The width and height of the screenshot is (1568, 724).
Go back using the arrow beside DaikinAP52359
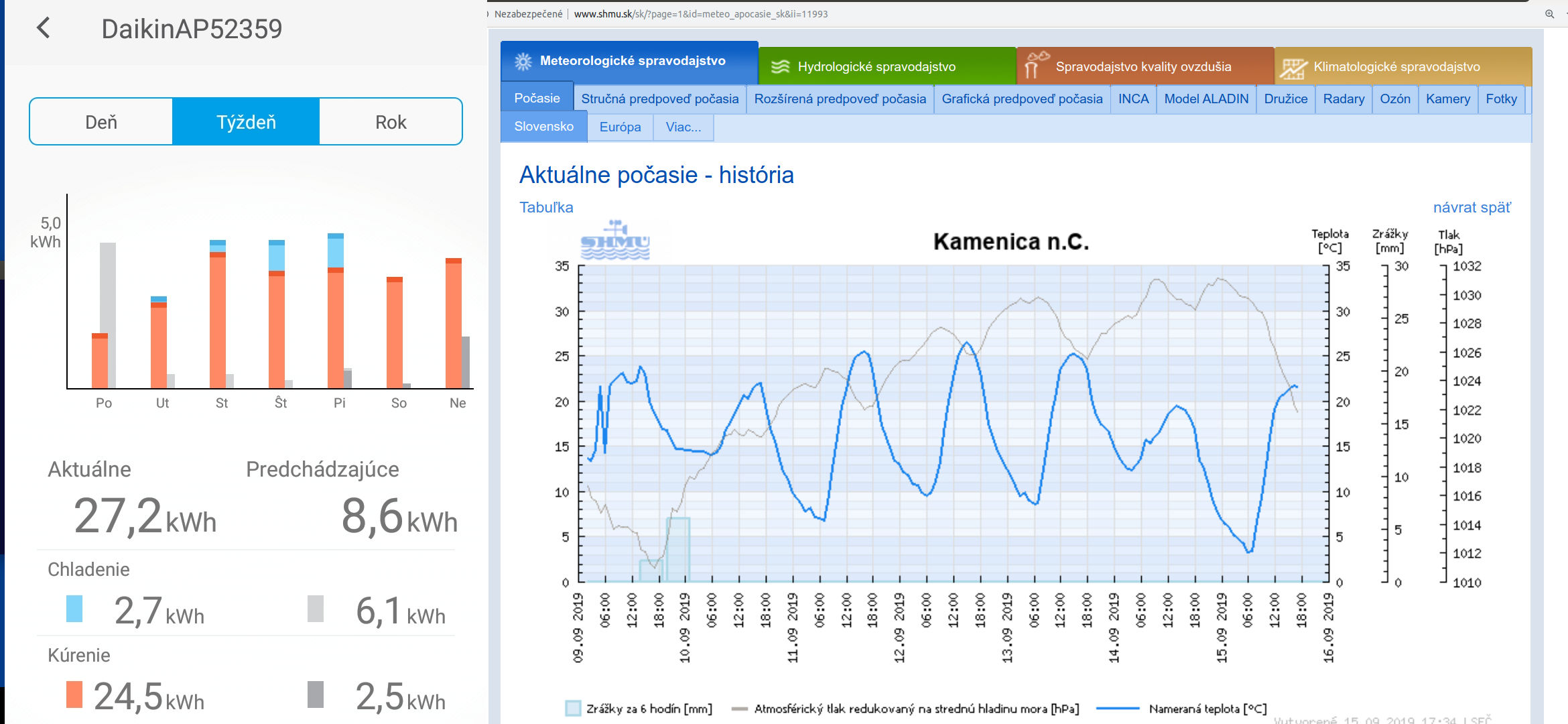pyautogui.click(x=44, y=28)
